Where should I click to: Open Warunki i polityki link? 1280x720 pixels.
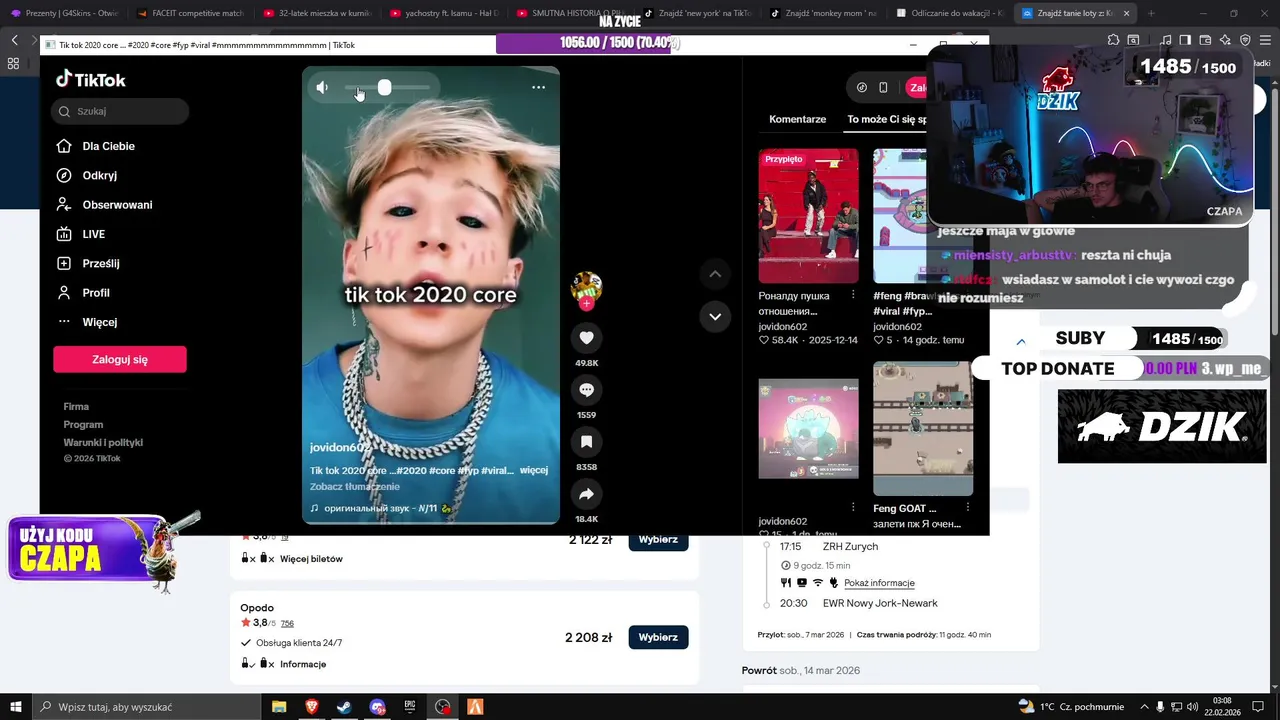coord(103,443)
